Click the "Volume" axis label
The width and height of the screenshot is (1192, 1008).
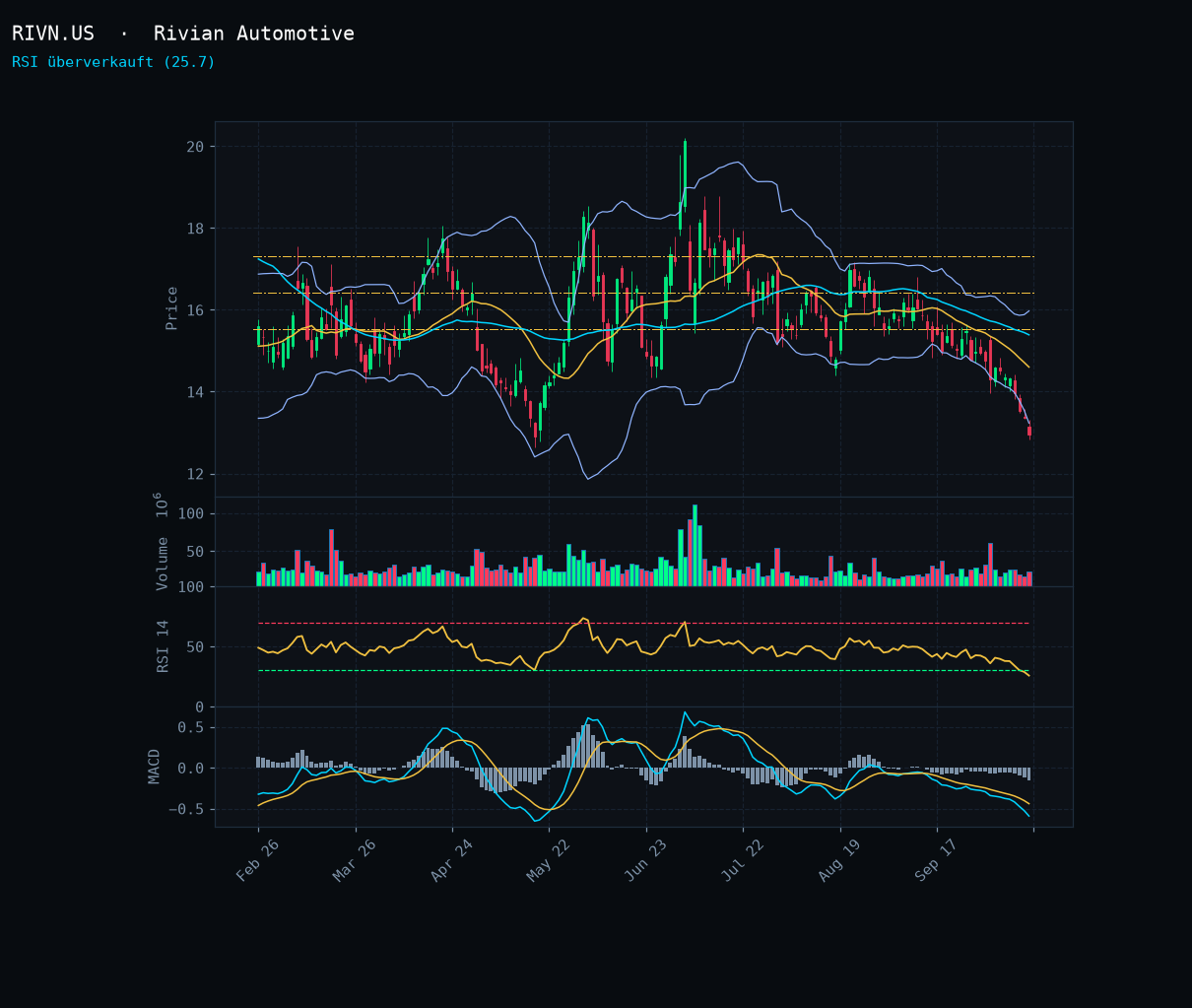coord(164,564)
